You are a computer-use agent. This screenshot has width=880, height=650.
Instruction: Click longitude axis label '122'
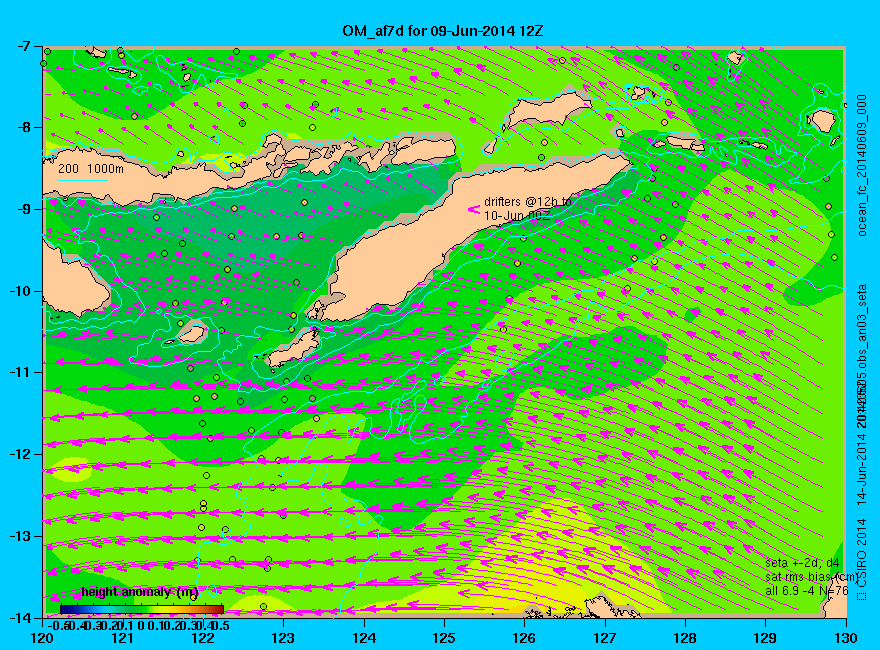pyautogui.click(x=203, y=638)
